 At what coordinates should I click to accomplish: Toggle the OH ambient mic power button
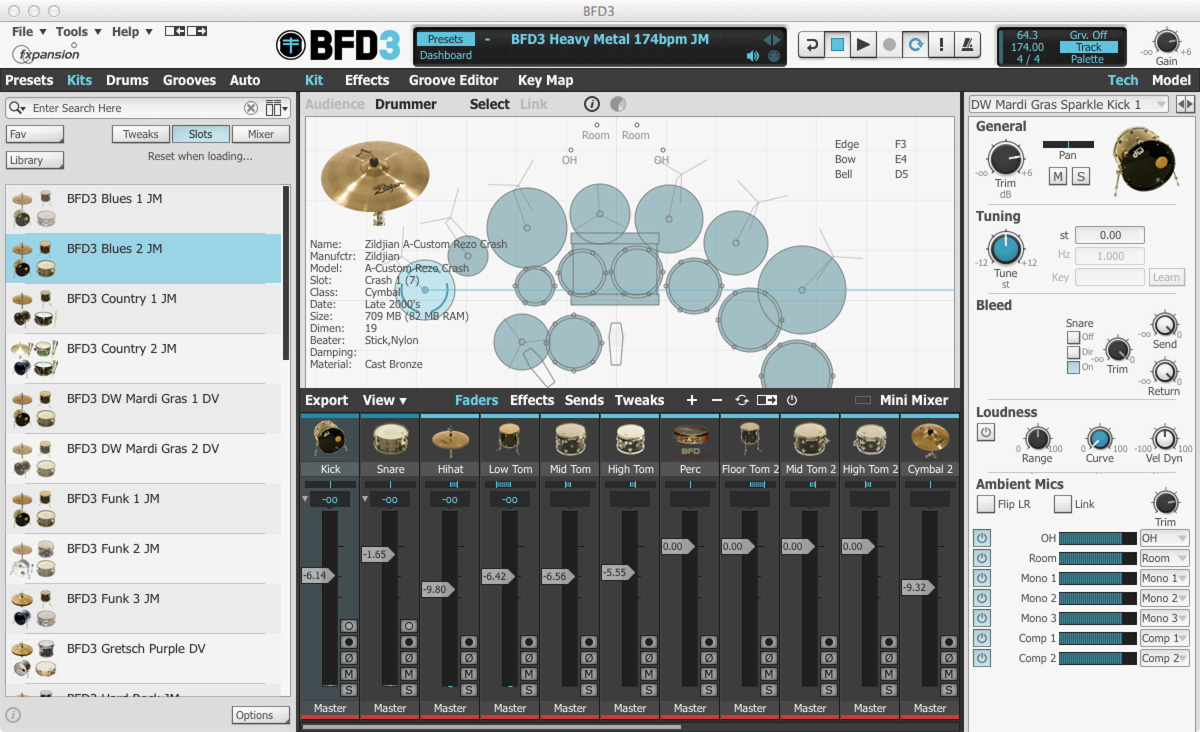pos(982,538)
